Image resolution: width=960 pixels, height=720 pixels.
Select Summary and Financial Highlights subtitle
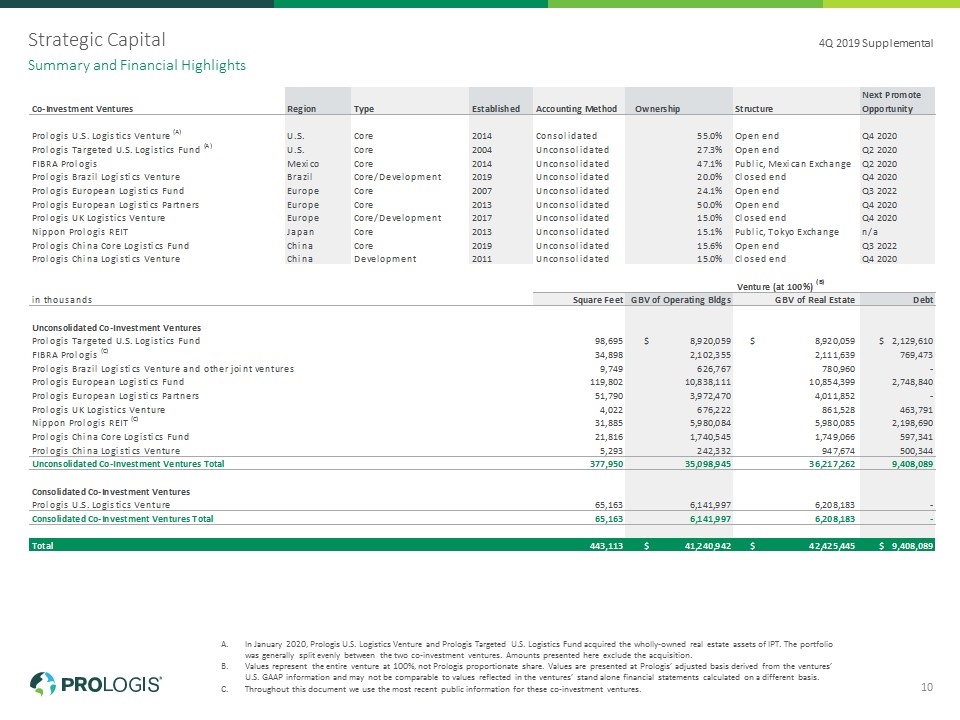(x=137, y=66)
